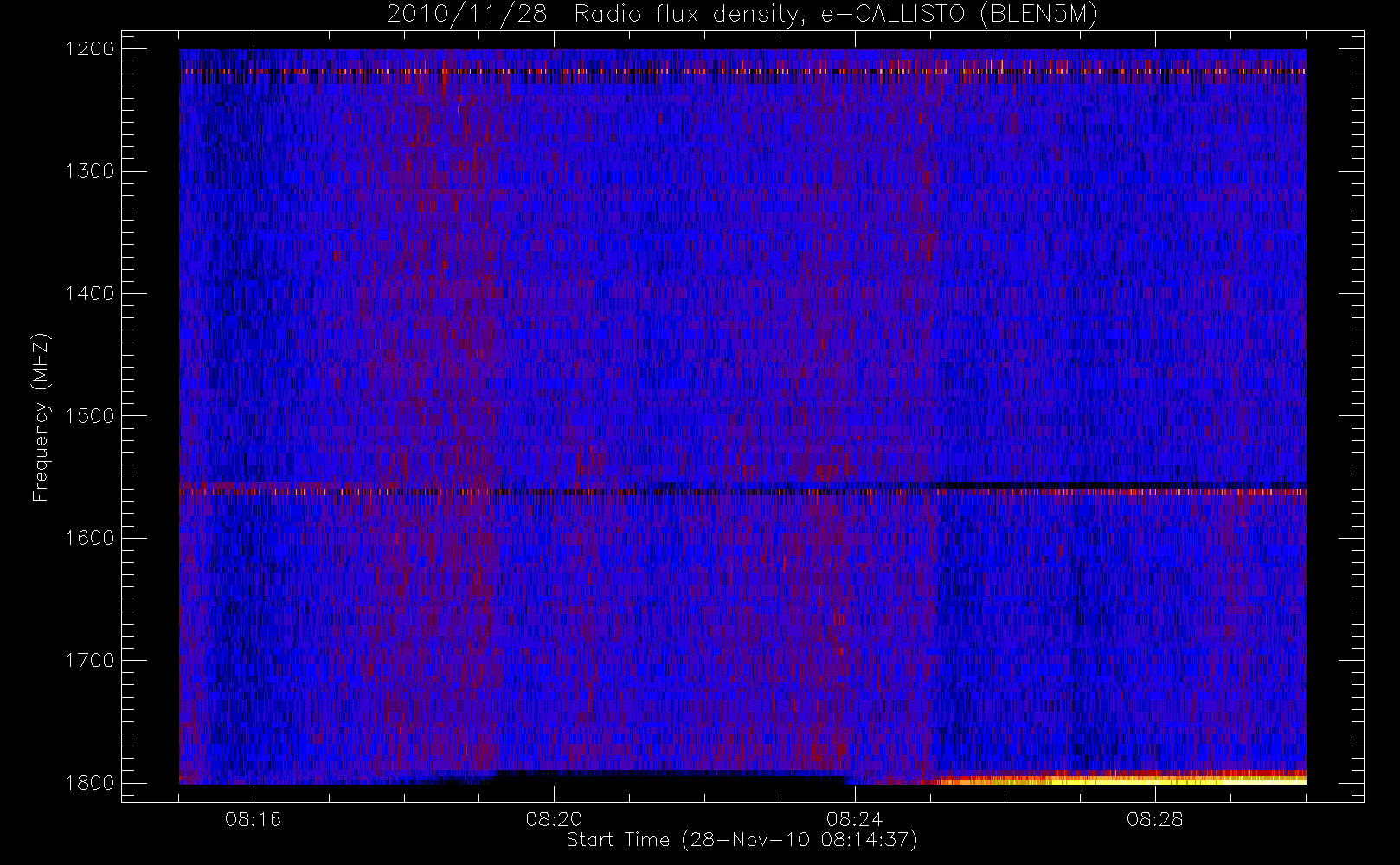The height and width of the screenshot is (865, 1400).
Task: Click the 08:28 time tick label
Action: tap(1154, 819)
